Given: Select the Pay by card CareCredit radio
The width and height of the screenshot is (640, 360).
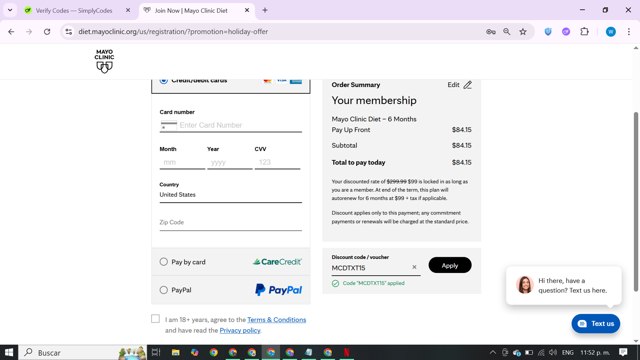Looking at the screenshot, I should [164, 262].
